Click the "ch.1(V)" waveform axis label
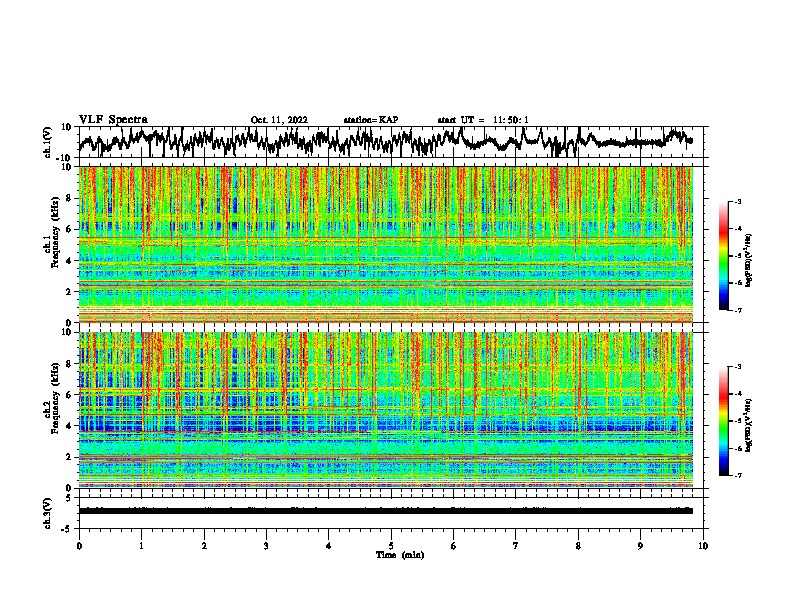Image resolution: width=792 pixels, height=612 pixels. [x=48, y=142]
